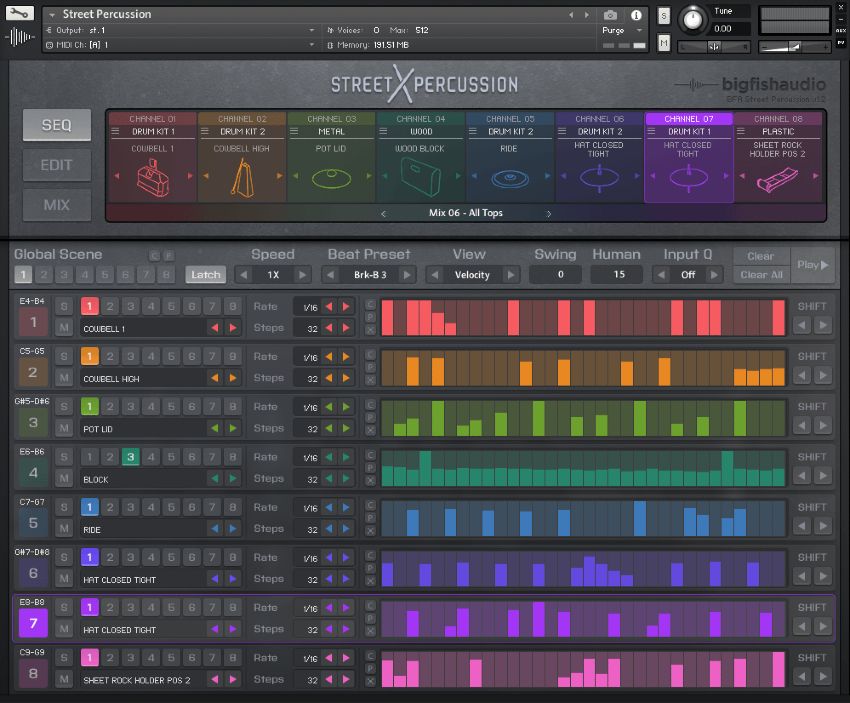
Task: Click the Tune knob
Action: (x=691, y=19)
